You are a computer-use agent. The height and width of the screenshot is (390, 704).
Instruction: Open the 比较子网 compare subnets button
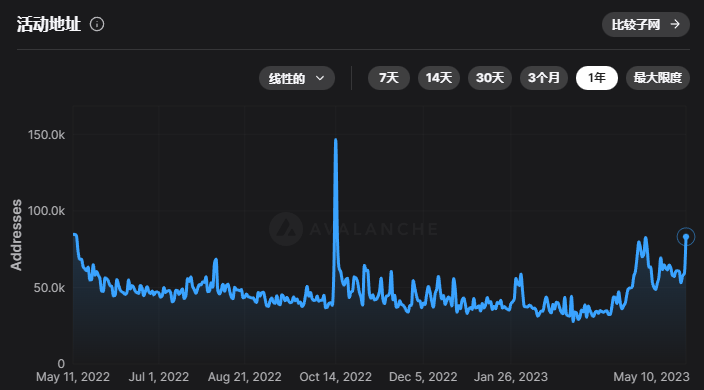pyautogui.click(x=646, y=25)
